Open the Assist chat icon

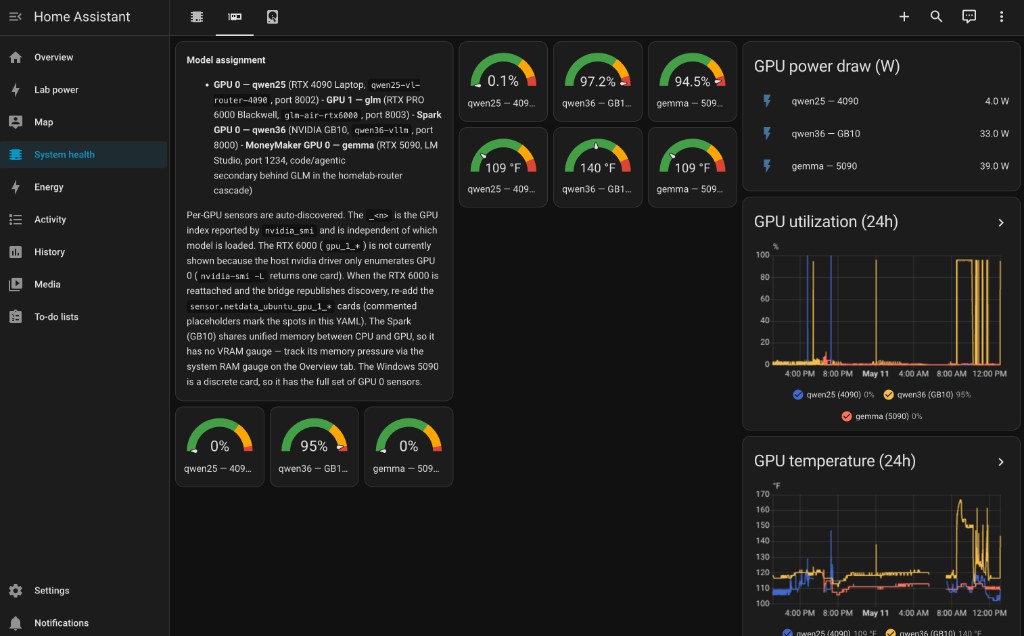968,17
